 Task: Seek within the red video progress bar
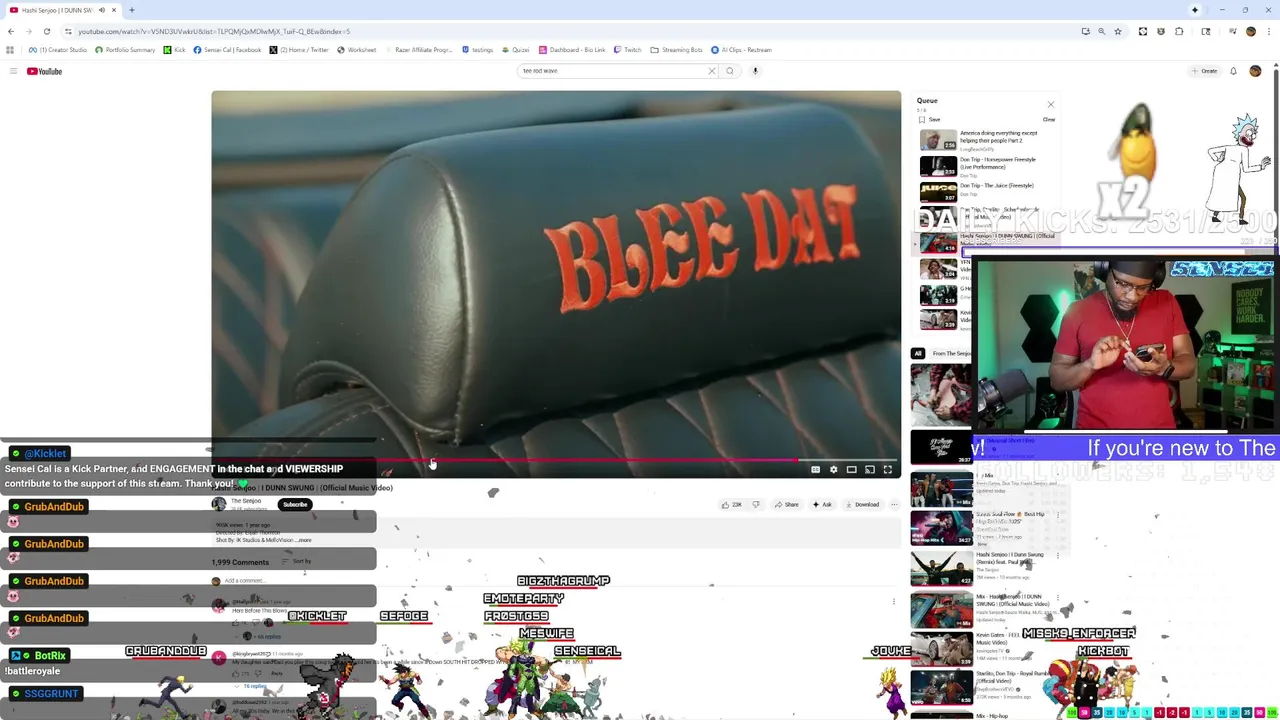point(555,460)
